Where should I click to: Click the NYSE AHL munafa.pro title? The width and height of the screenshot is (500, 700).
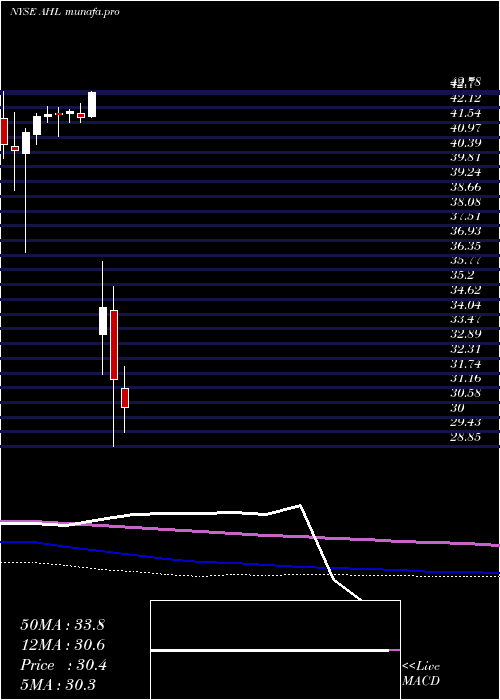pyautogui.click(x=65, y=12)
